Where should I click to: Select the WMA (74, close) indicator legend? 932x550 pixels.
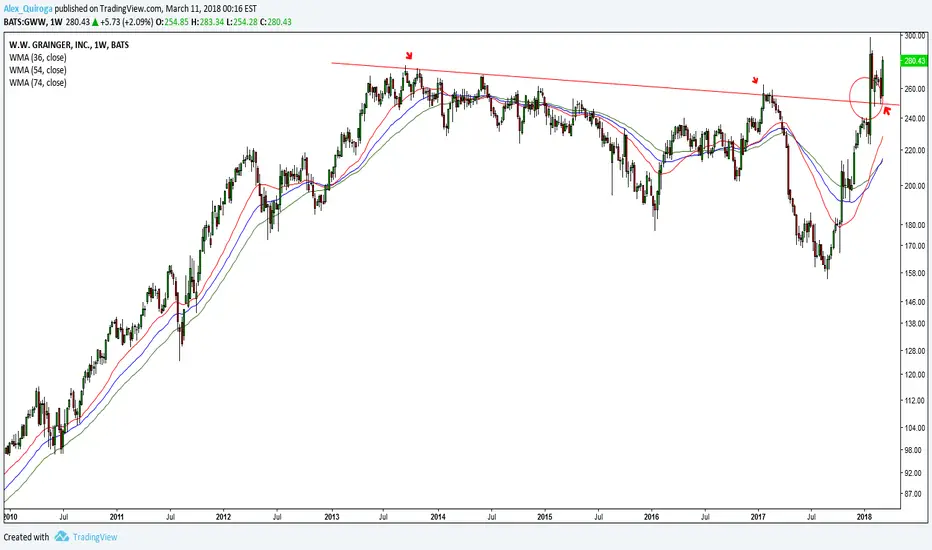click(37, 83)
